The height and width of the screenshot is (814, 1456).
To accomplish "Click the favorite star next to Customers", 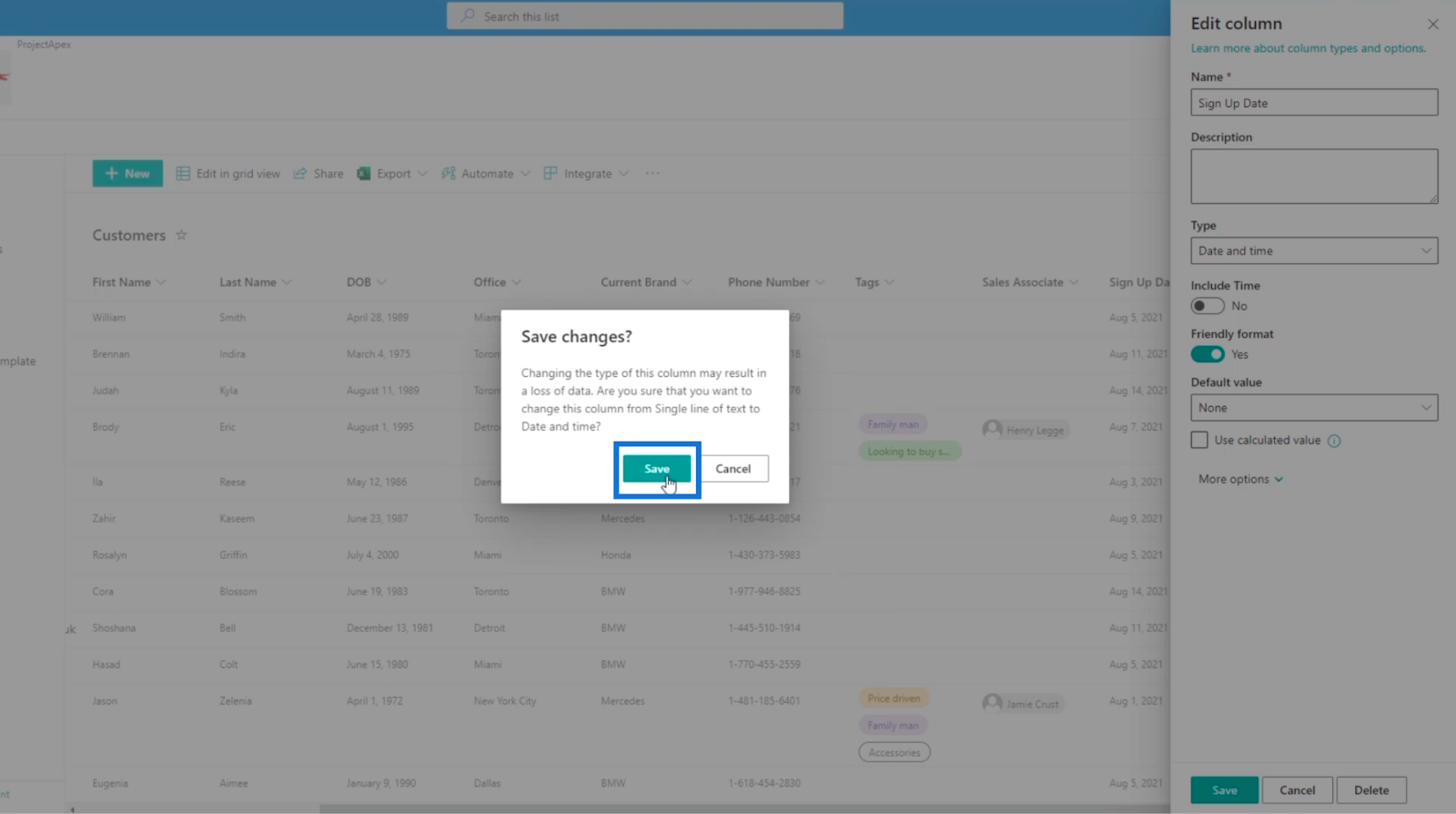I will (x=181, y=235).
